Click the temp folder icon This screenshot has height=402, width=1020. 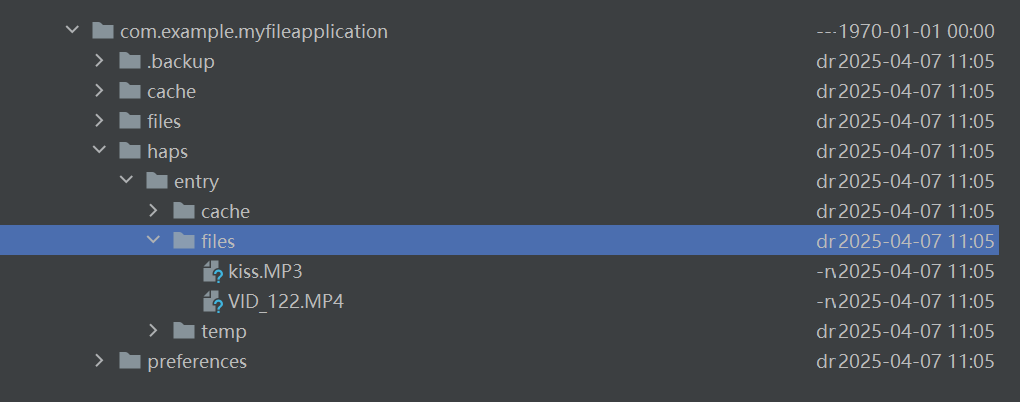click(x=185, y=331)
